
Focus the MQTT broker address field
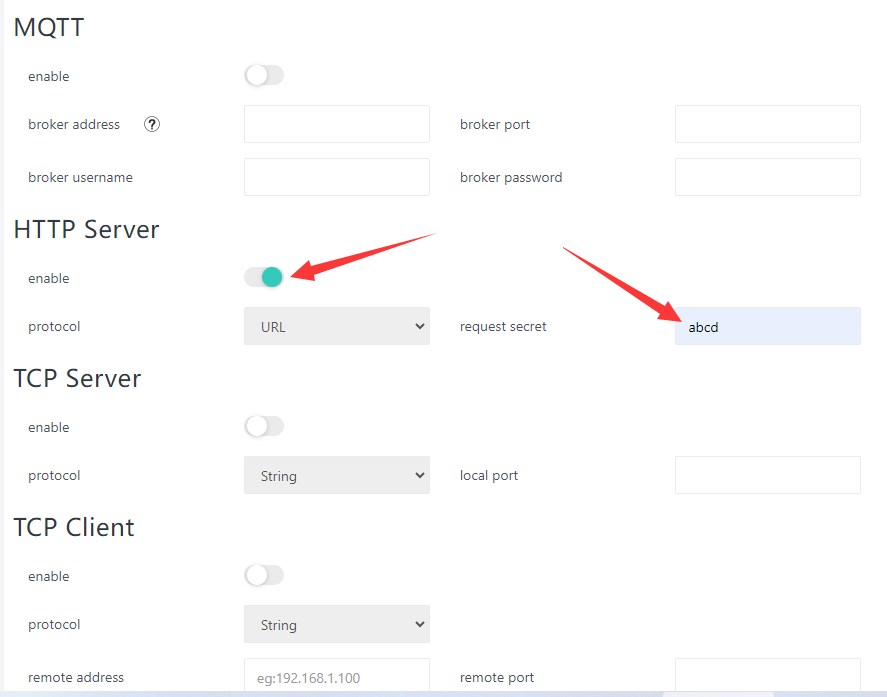tap(336, 125)
